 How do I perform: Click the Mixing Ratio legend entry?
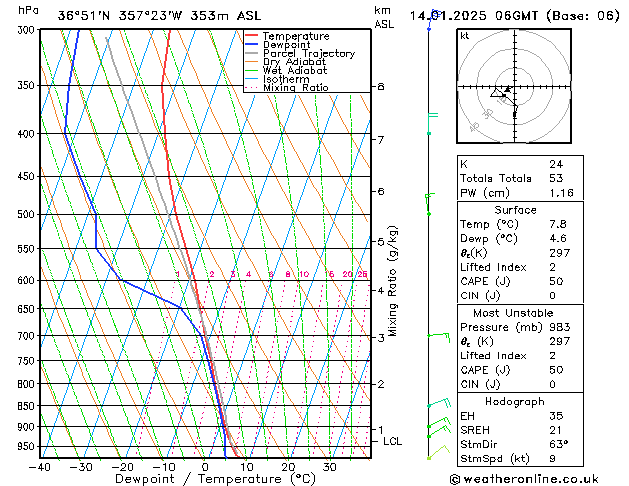click(x=287, y=87)
